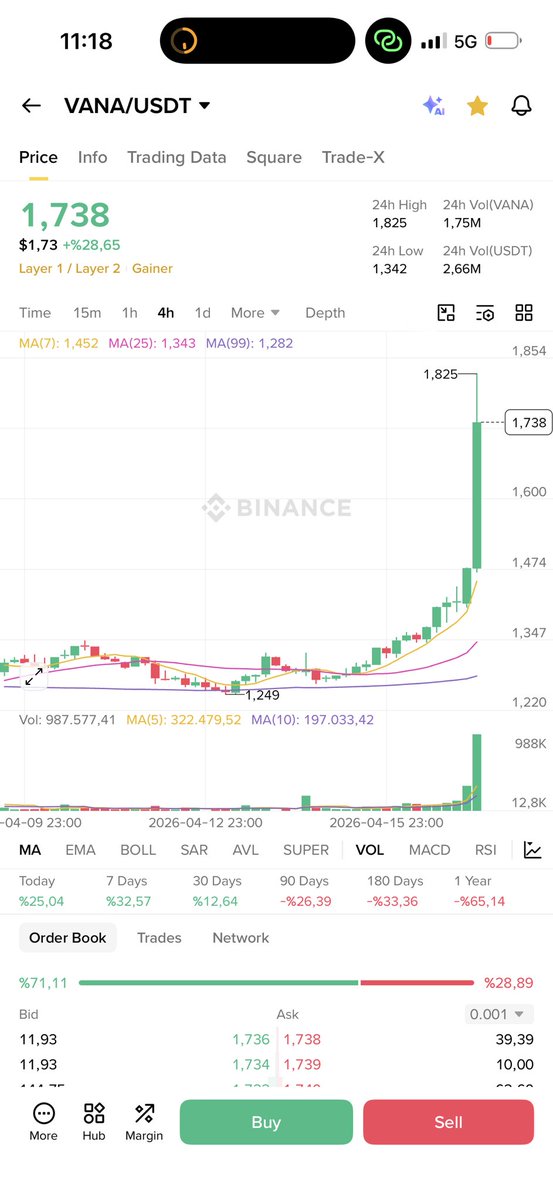Select the AVL indicator
553x1200 pixels.
246,850
